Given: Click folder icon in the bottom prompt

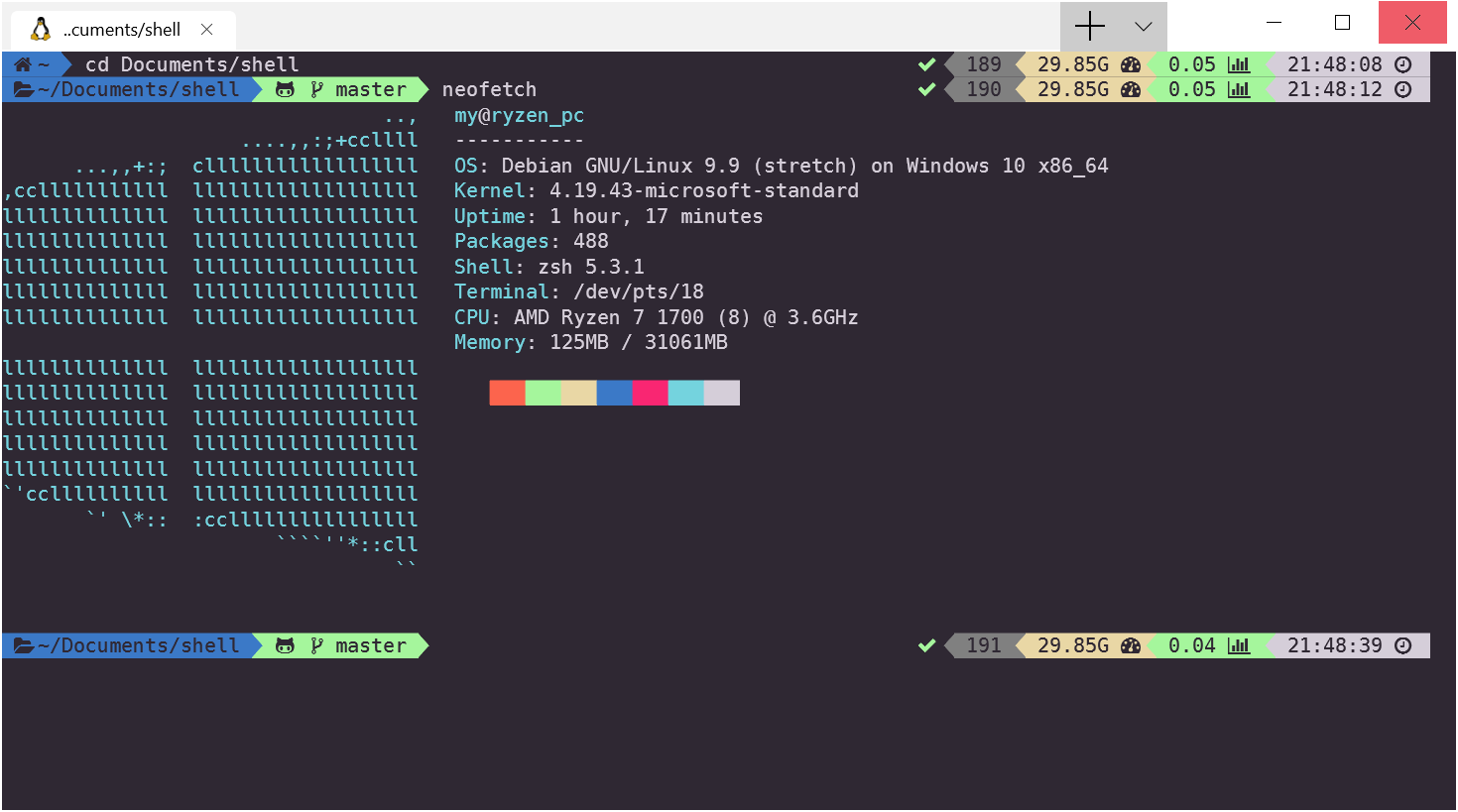Looking at the screenshot, I should point(24,645).
